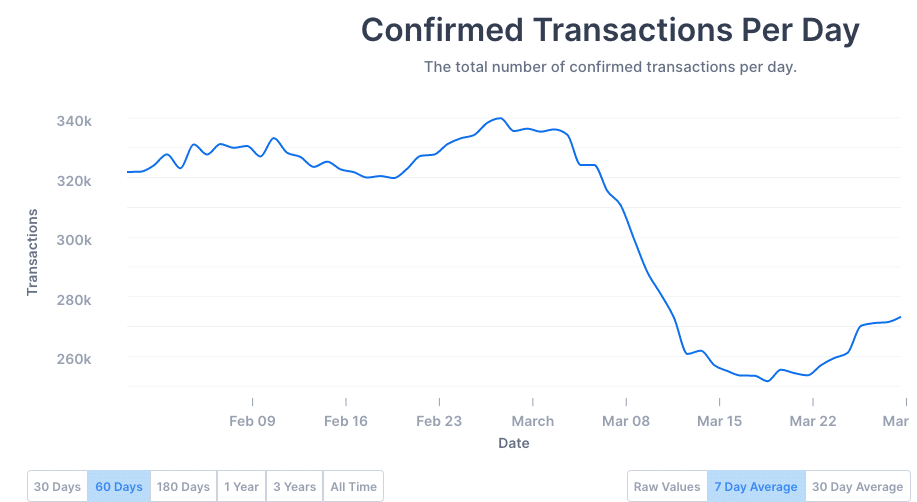Click the Feb 09 date tick label

[252, 421]
